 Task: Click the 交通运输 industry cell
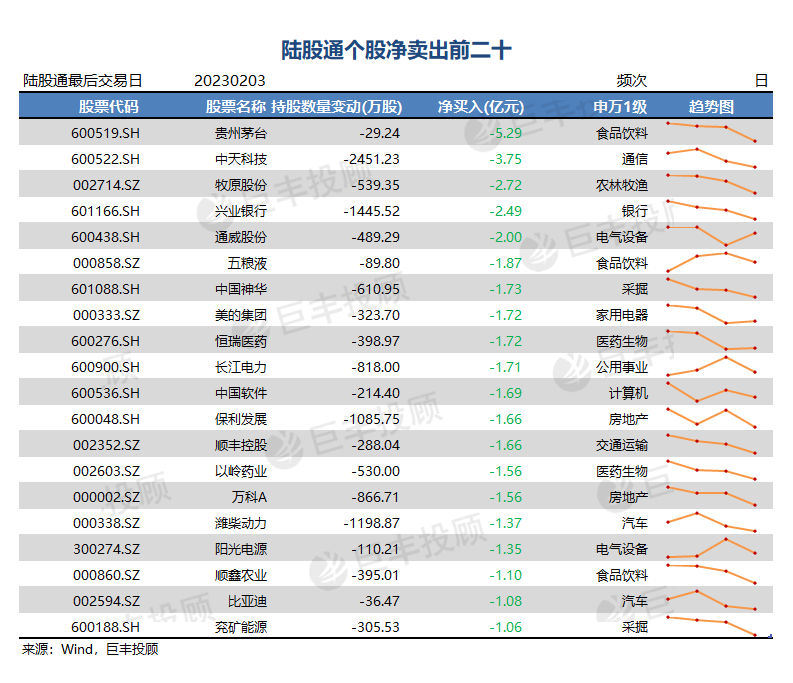[x=622, y=445]
